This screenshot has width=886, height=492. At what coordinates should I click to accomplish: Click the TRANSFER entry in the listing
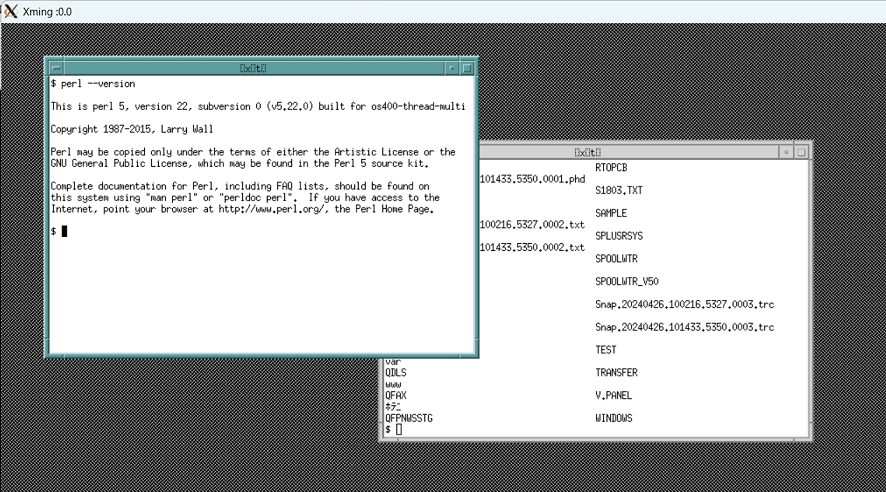point(616,373)
